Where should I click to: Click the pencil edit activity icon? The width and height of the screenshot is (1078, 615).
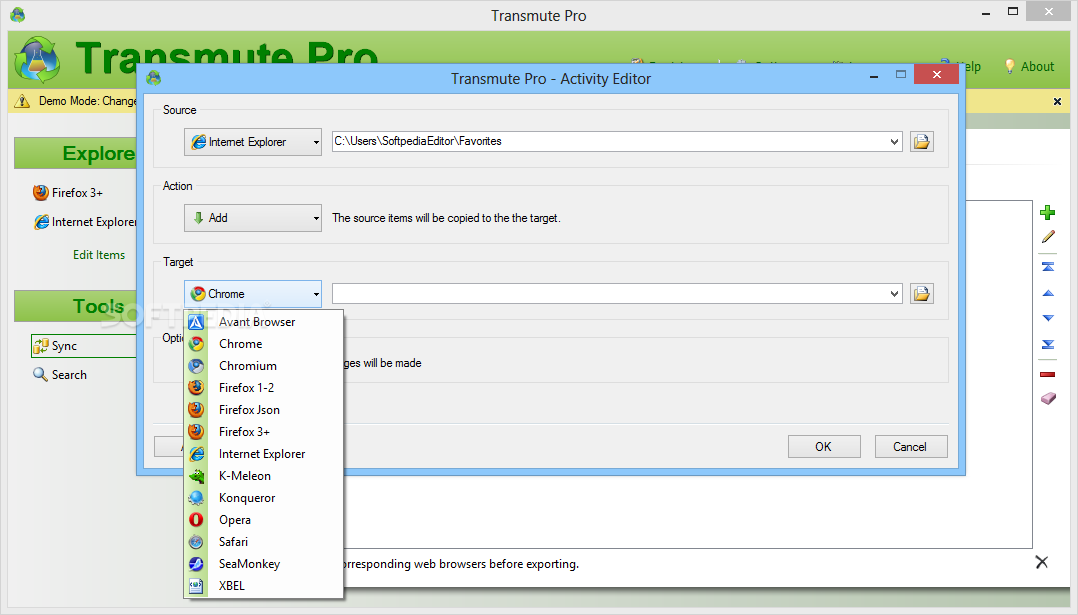point(1048,237)
